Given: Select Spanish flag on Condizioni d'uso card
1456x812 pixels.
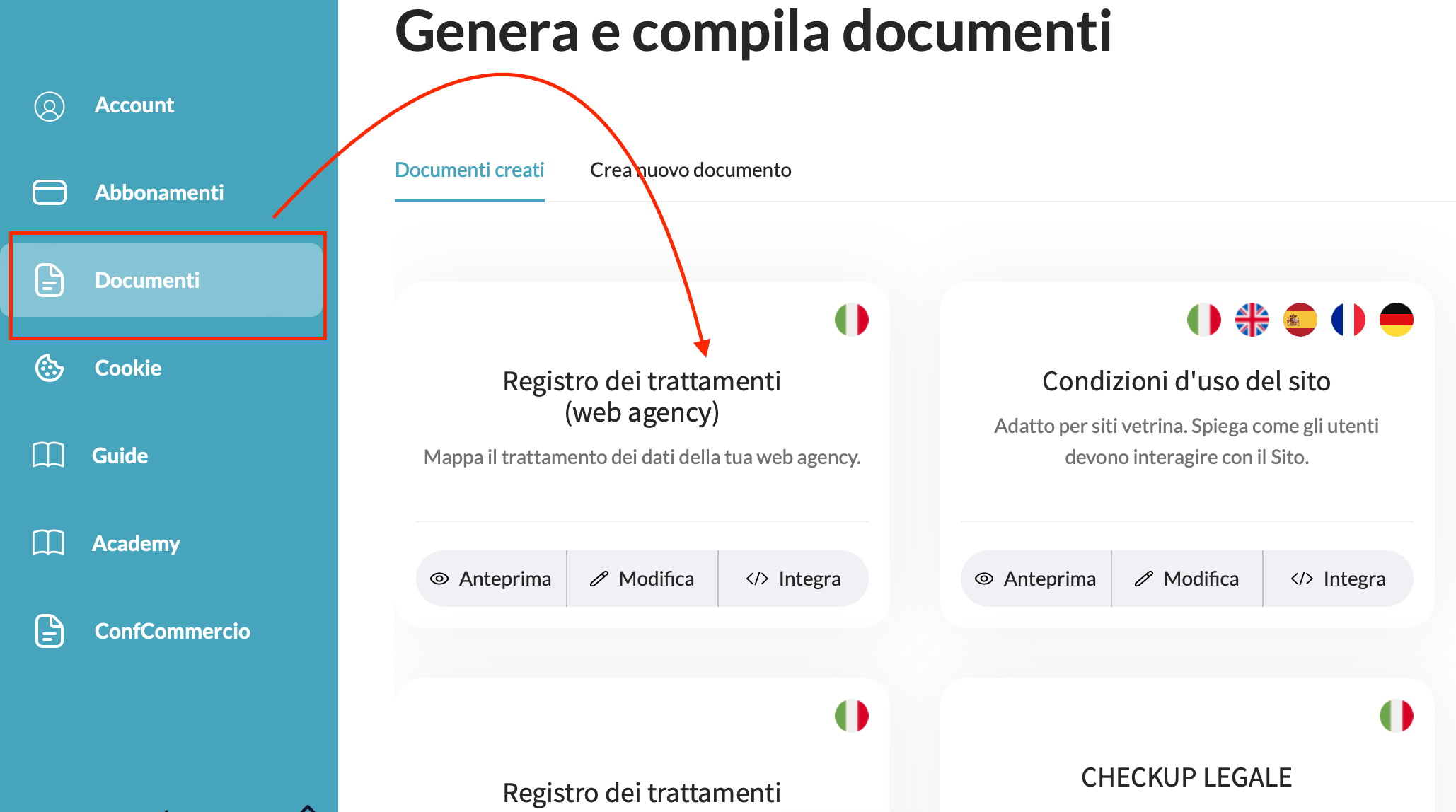Looking at the screenshot, I should [1300, 320].
